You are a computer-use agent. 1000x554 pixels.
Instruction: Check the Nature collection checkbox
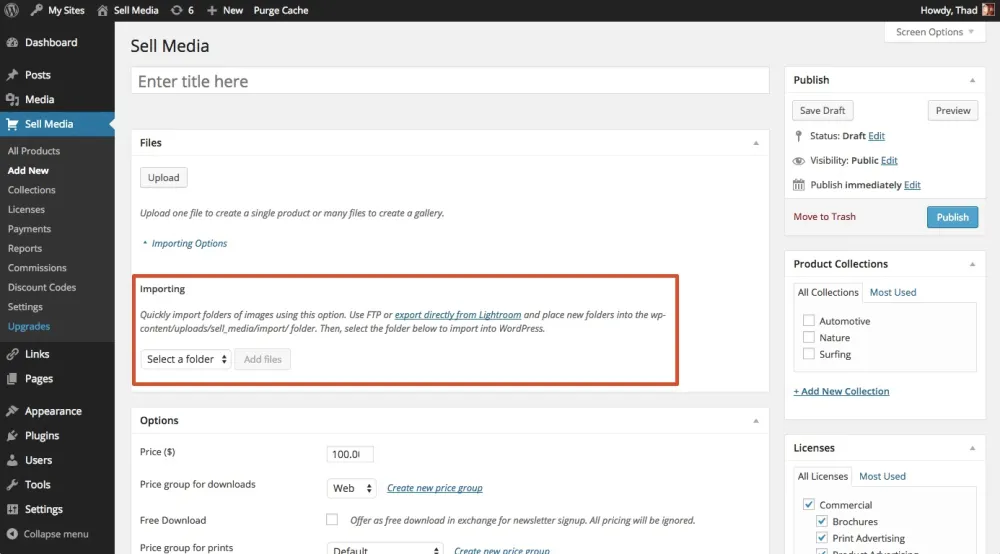[x=809, y=337]
